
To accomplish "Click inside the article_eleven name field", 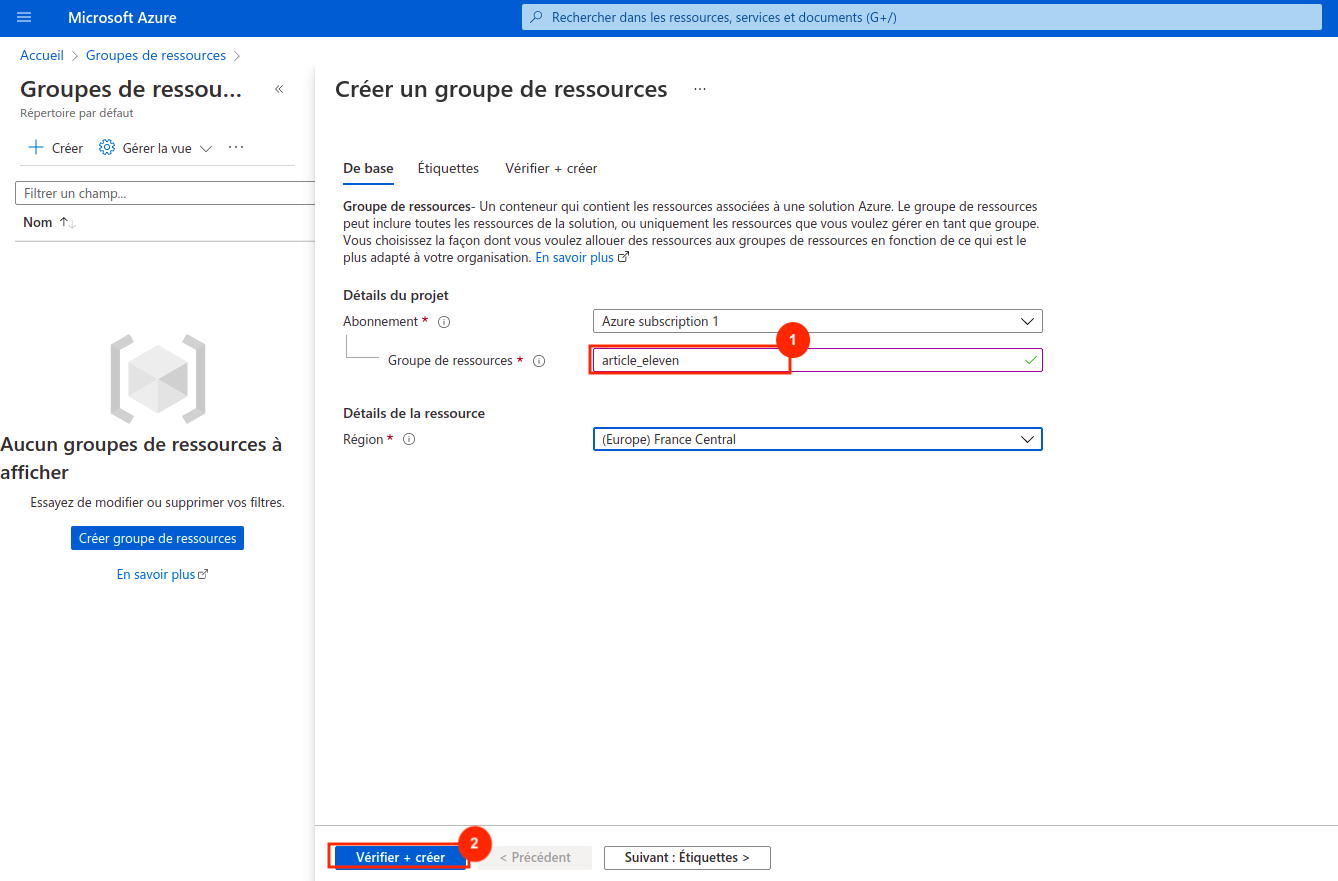I will coord(690,359).
